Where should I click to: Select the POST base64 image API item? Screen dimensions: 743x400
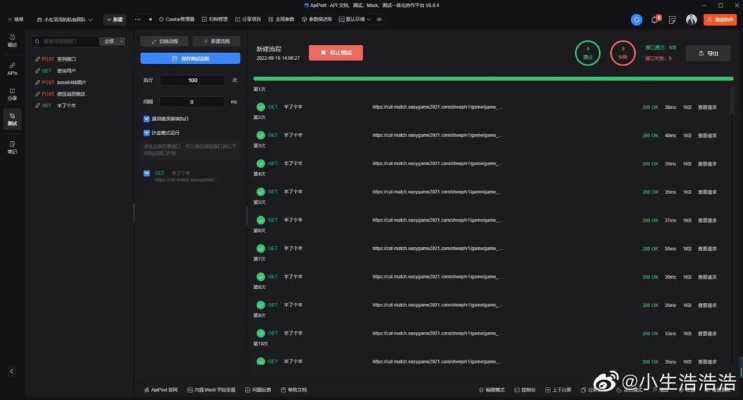[60, 82]
